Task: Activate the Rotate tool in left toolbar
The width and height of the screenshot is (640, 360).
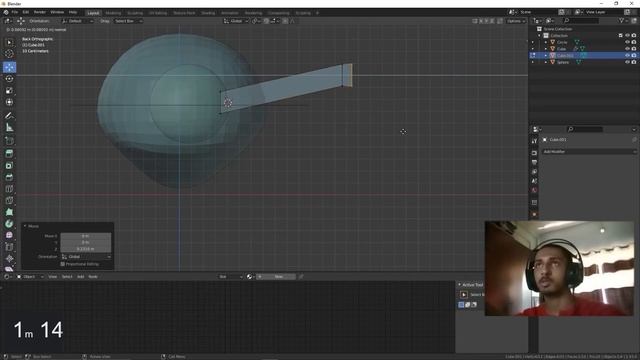Action: (x=9, y=79)
